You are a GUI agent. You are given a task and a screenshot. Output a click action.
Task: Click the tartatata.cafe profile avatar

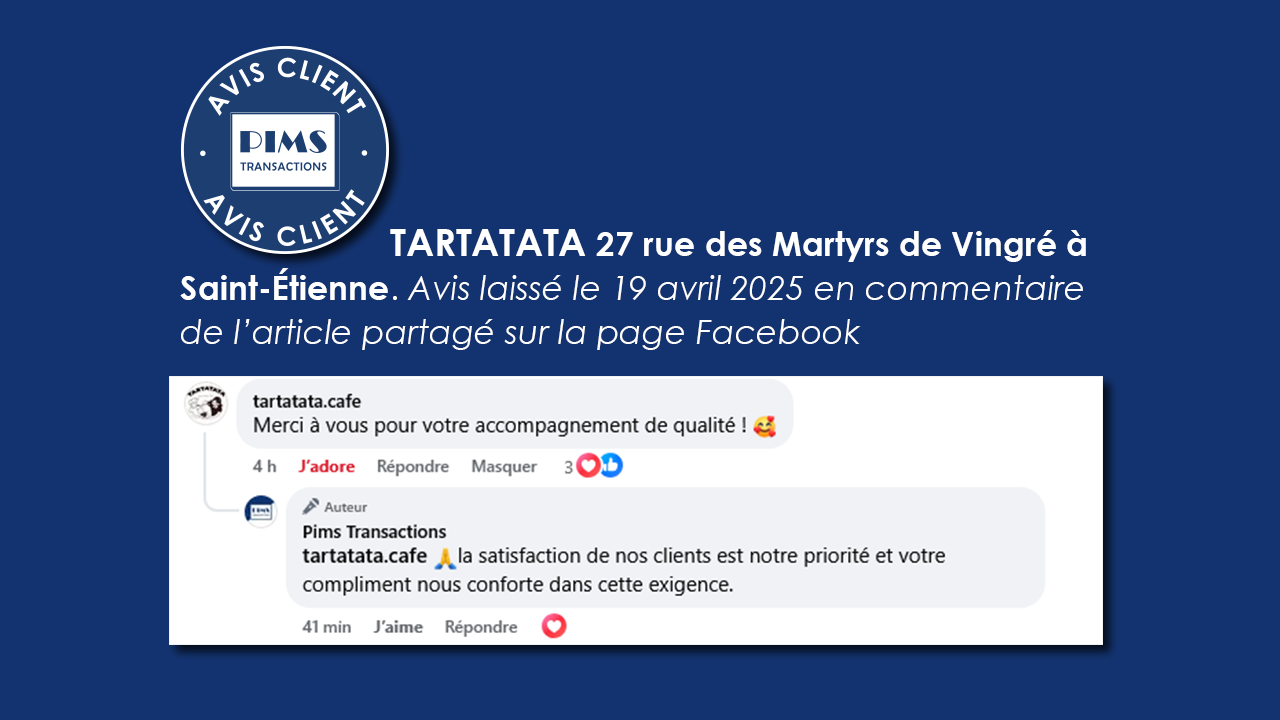(x=207, y=404)
